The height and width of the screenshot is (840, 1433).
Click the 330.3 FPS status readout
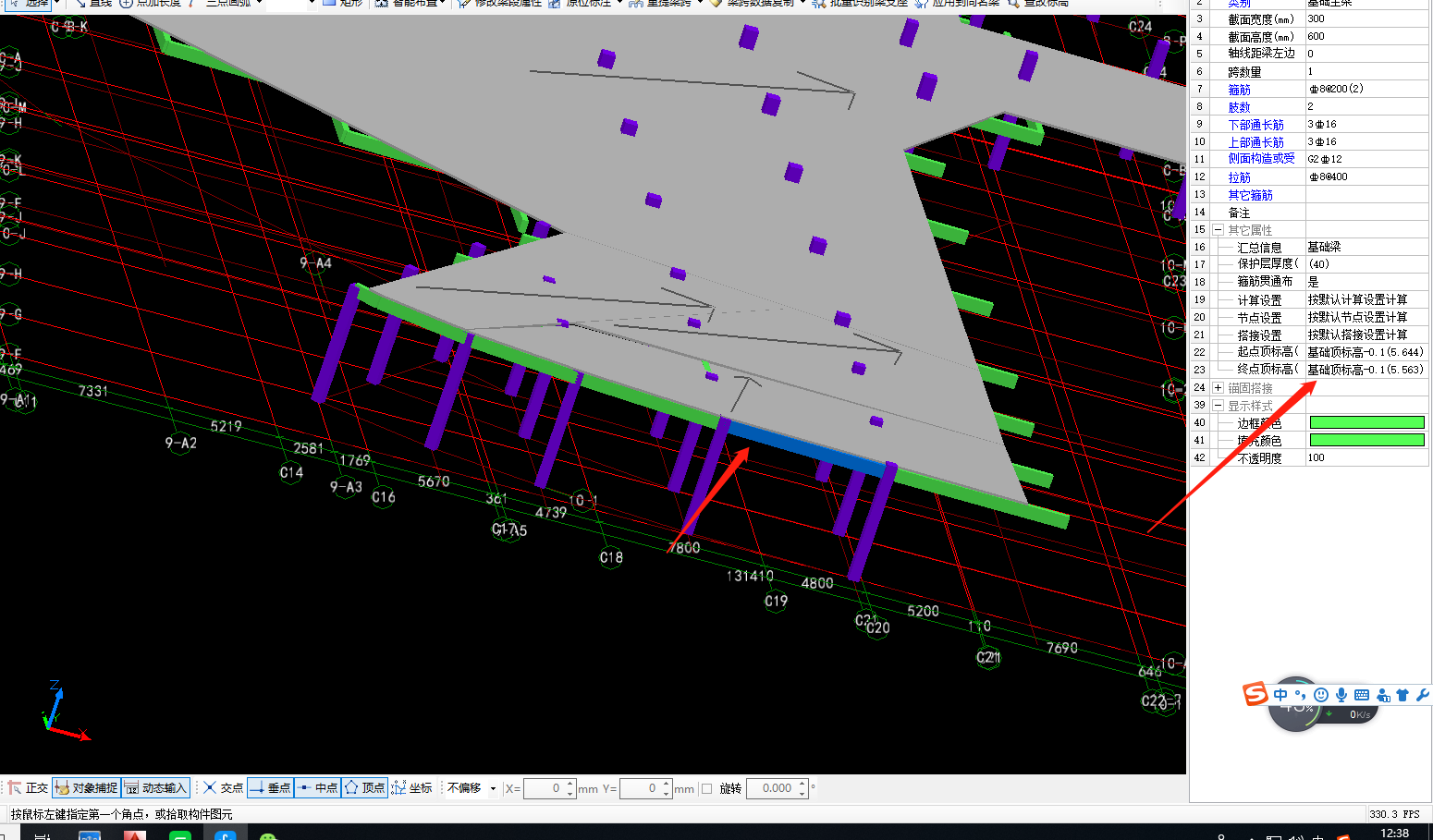coord(1394,814)
